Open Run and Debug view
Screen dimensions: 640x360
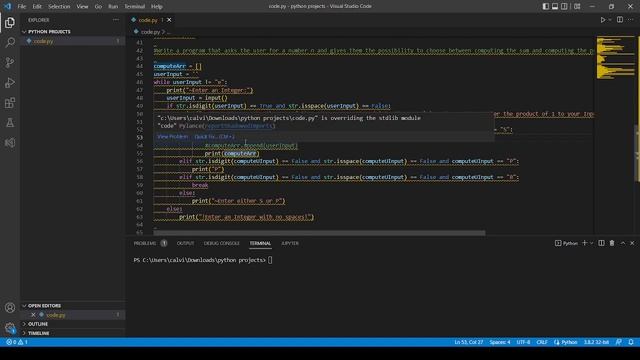[10, 82]
